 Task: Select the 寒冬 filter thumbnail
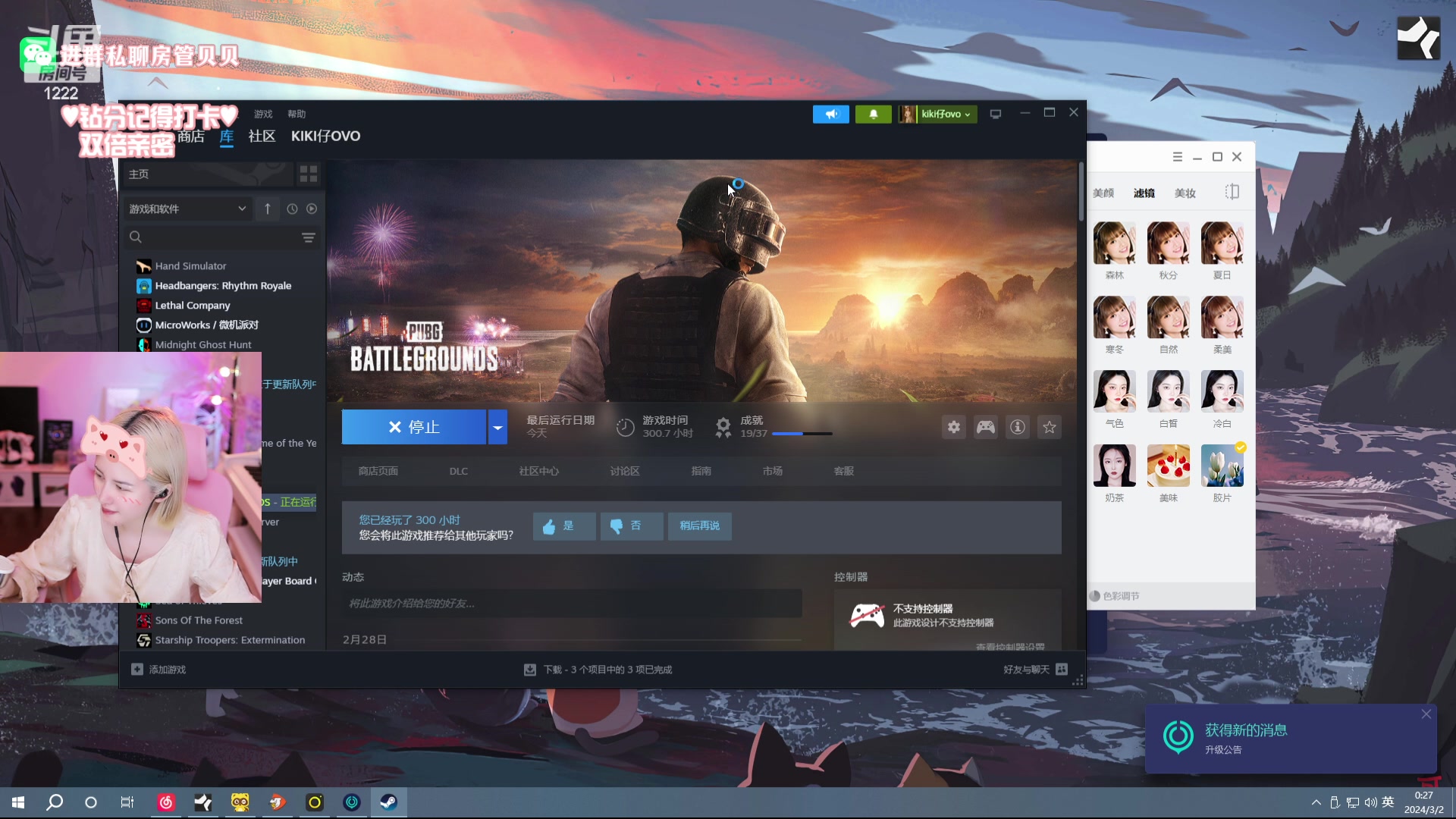(1115, 317)
